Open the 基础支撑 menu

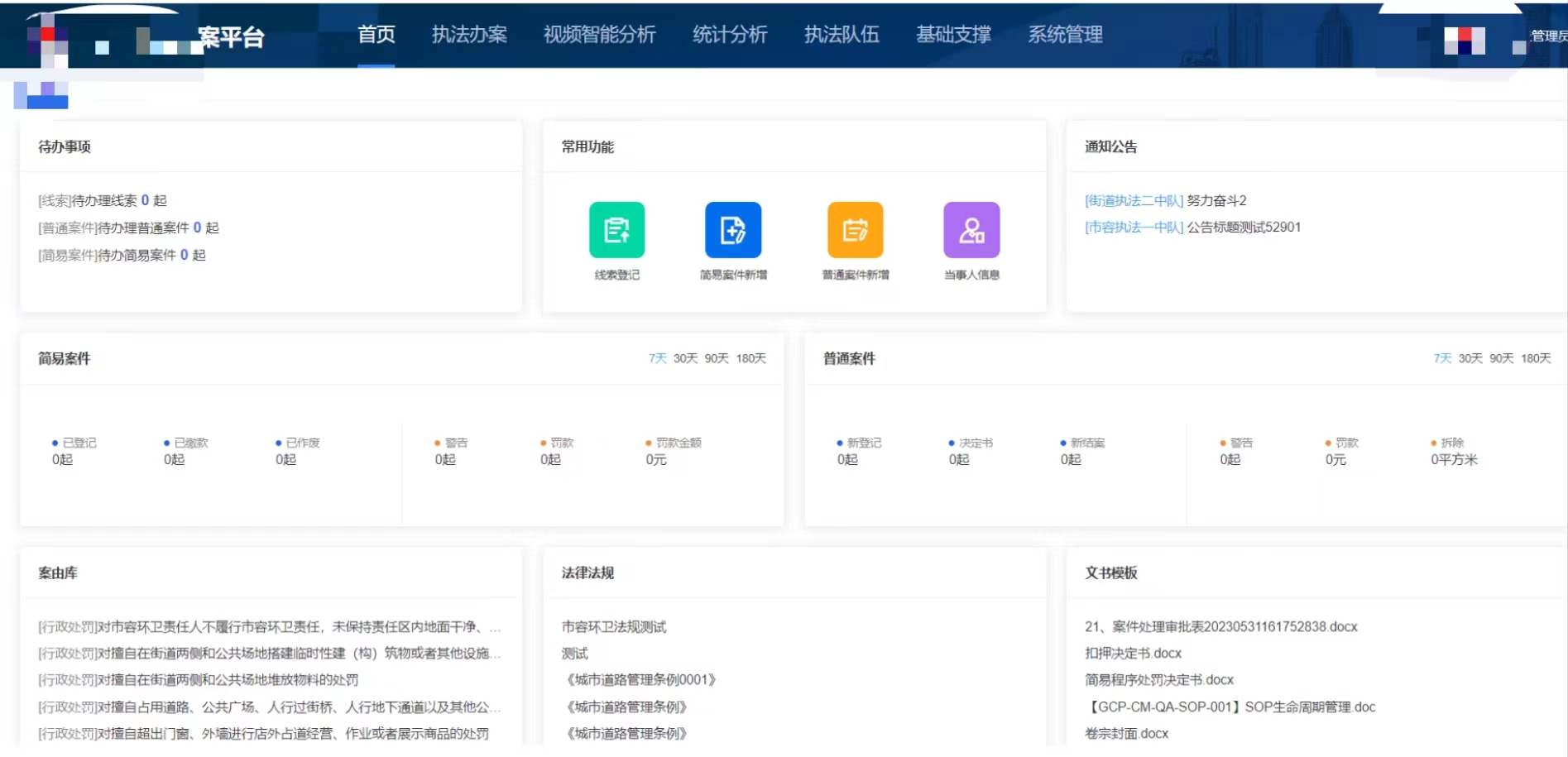[x=953, y=35]
